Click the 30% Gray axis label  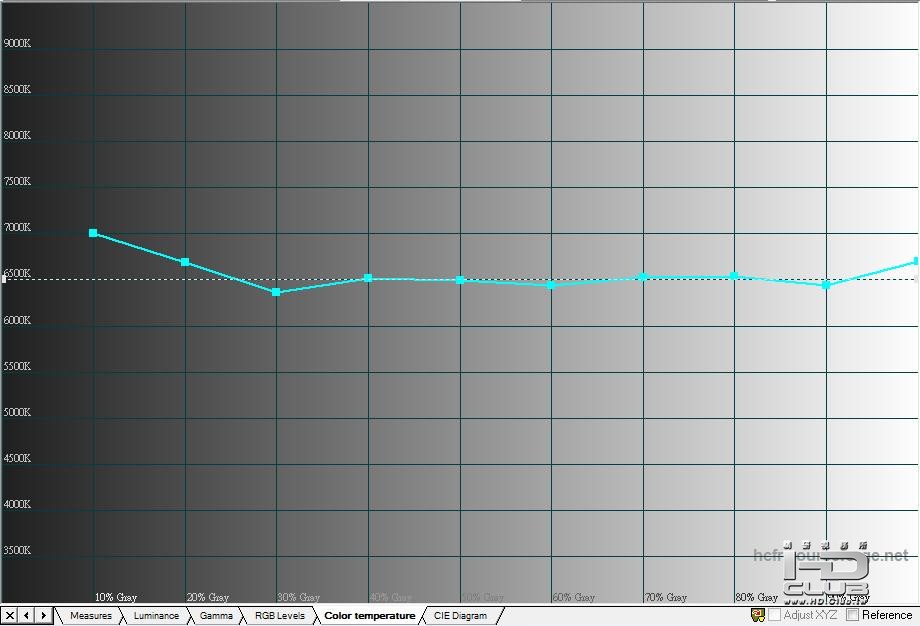(x=299, y=597)
